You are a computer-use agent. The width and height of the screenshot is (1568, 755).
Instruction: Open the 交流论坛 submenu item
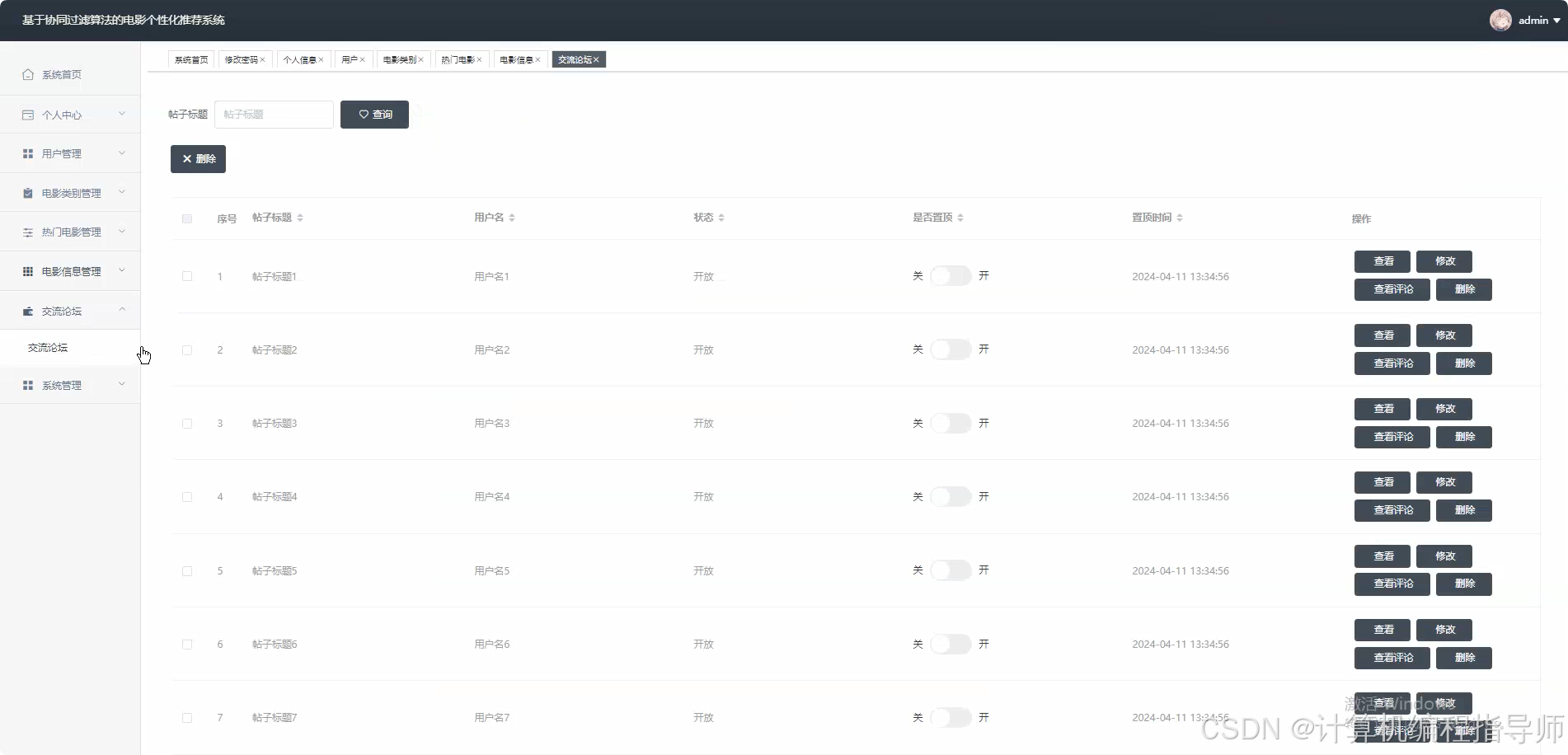point(70,348)
